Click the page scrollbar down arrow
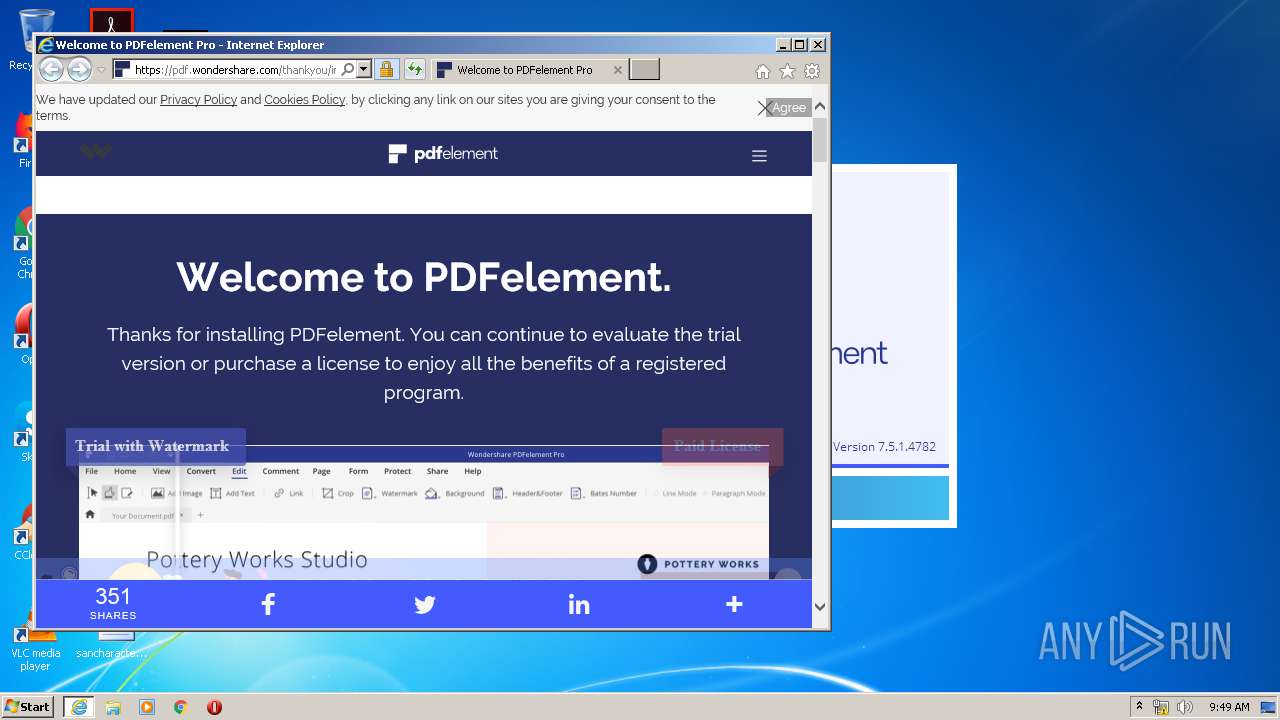 tap(820, 606)
